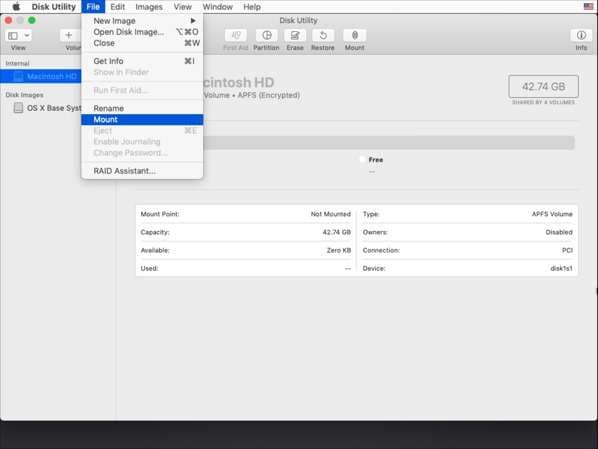Open the Images menu
598x449 pixels.
tap(149, 6)
